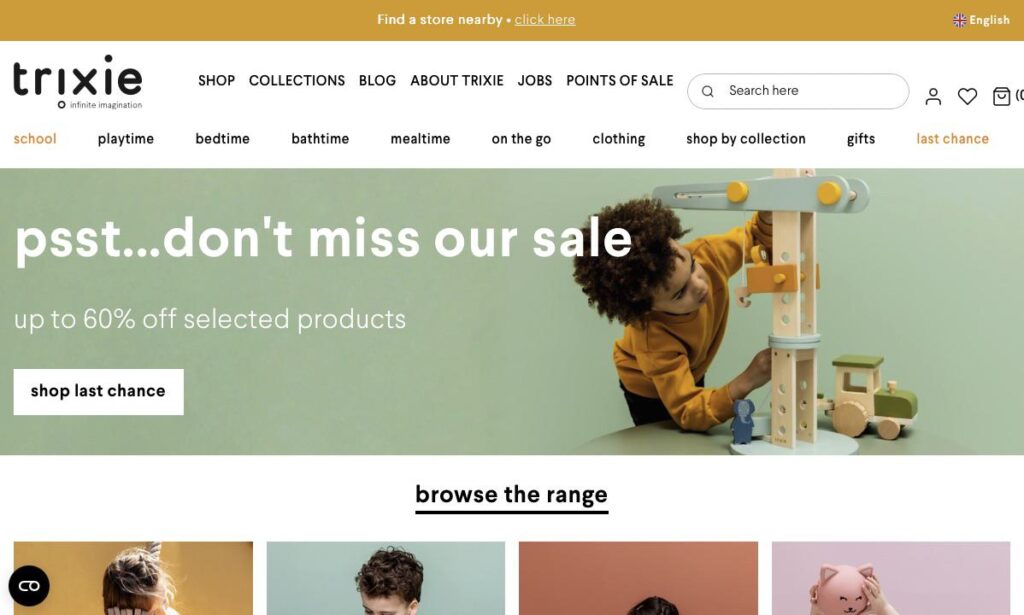Go to ABOUT TRIXIE page
Viewport: 1024px width, 615px height.
[456, 80]
